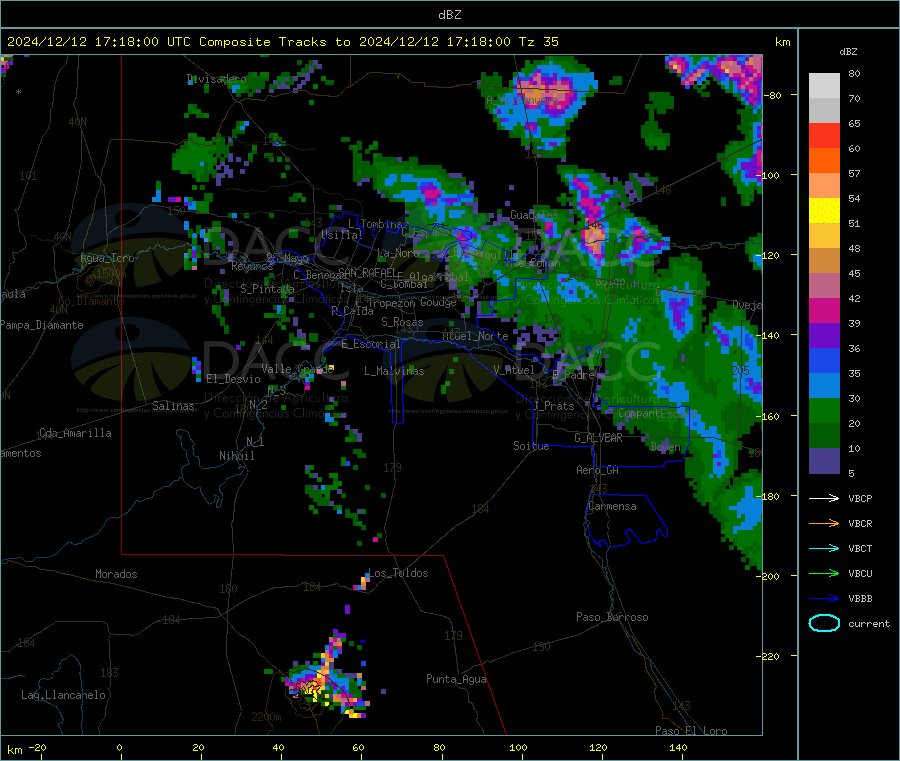Click the Guadales map label
900x761 pixels.
point(534,215)
